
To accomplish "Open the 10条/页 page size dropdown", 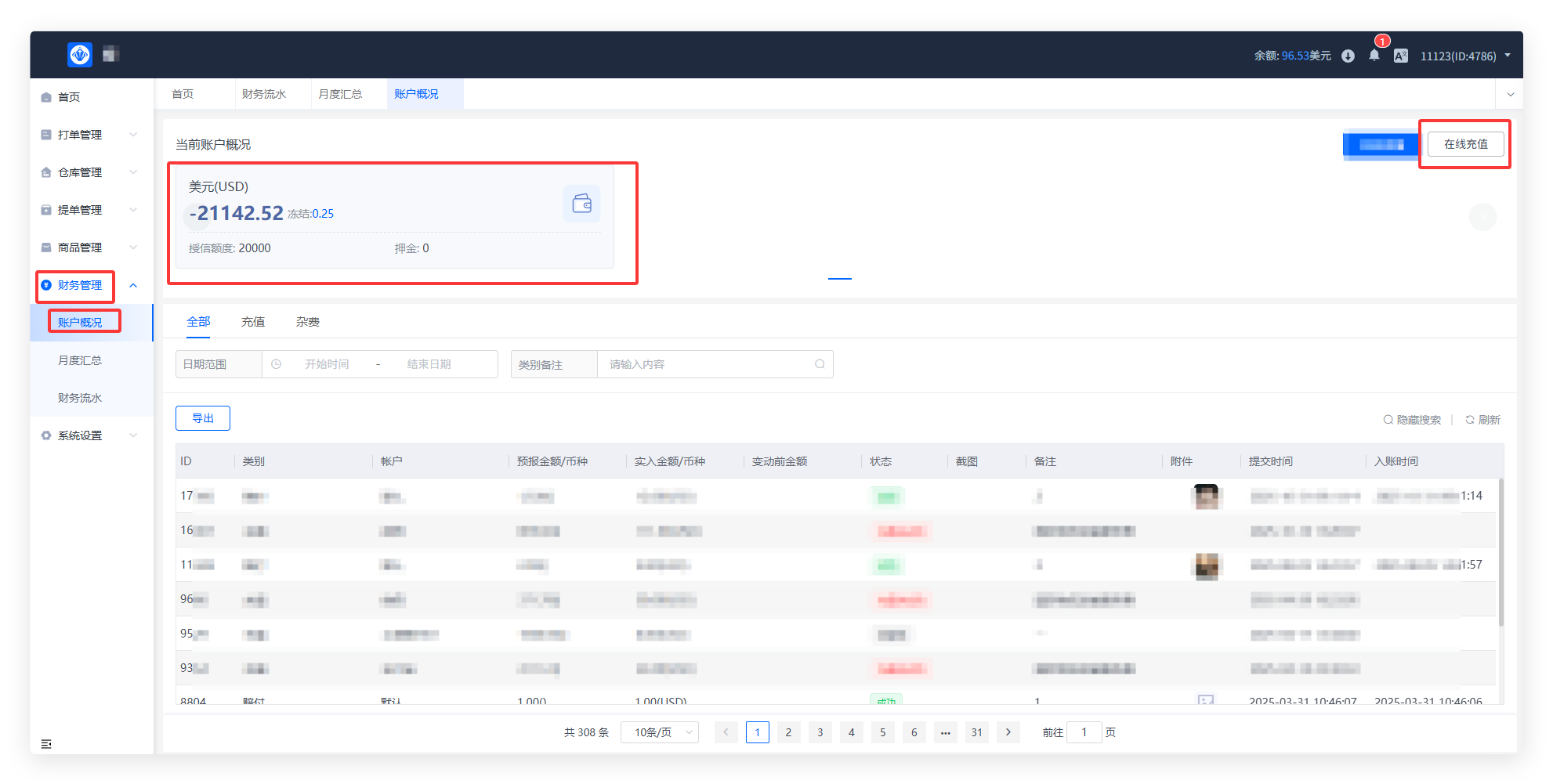I will click(x=659, y=732).
